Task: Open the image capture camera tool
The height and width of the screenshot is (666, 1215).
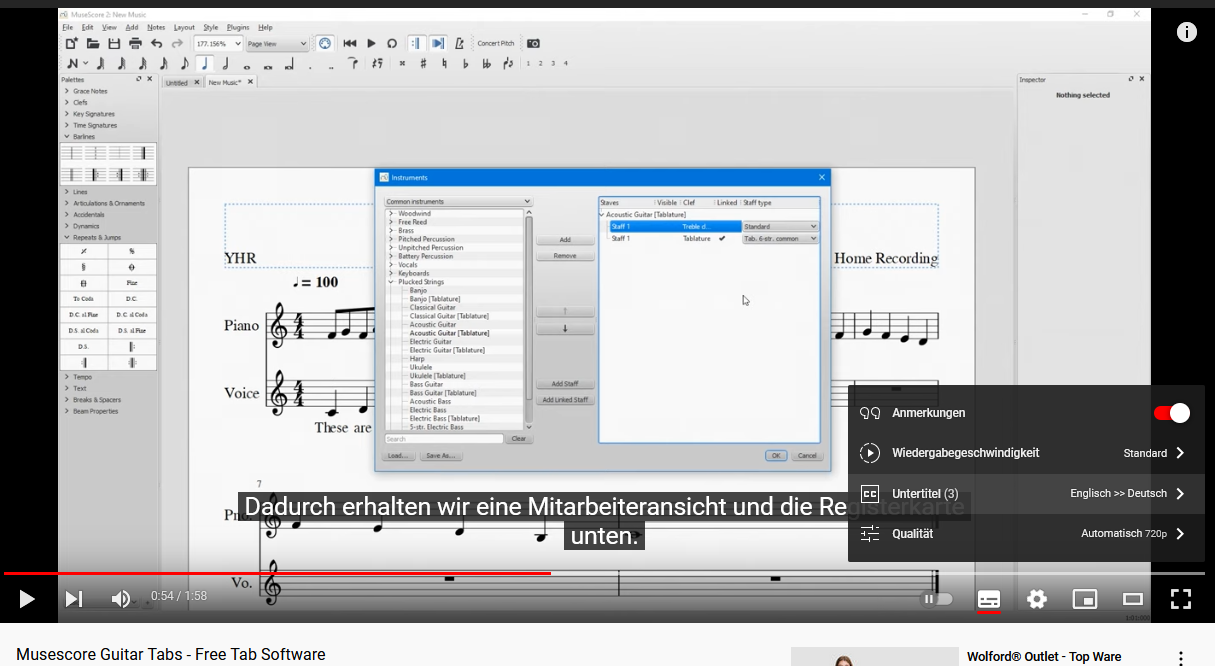Action: [x=533, y=43]
